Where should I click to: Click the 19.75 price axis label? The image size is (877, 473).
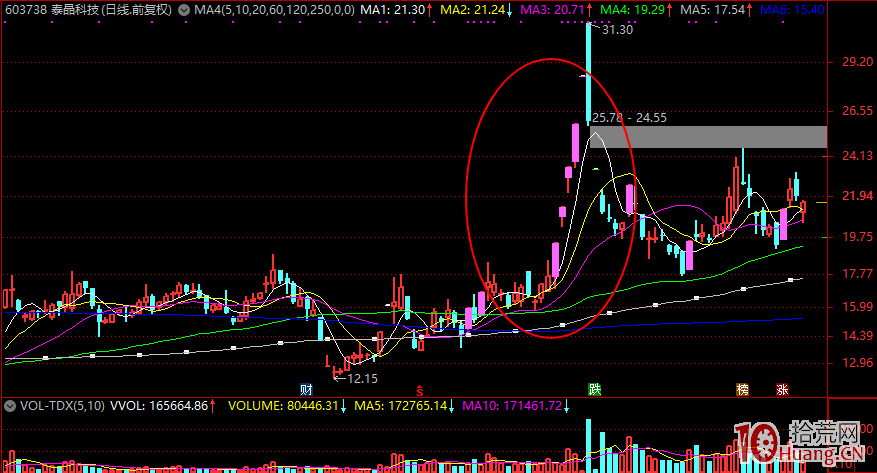(x=857, y=237)
